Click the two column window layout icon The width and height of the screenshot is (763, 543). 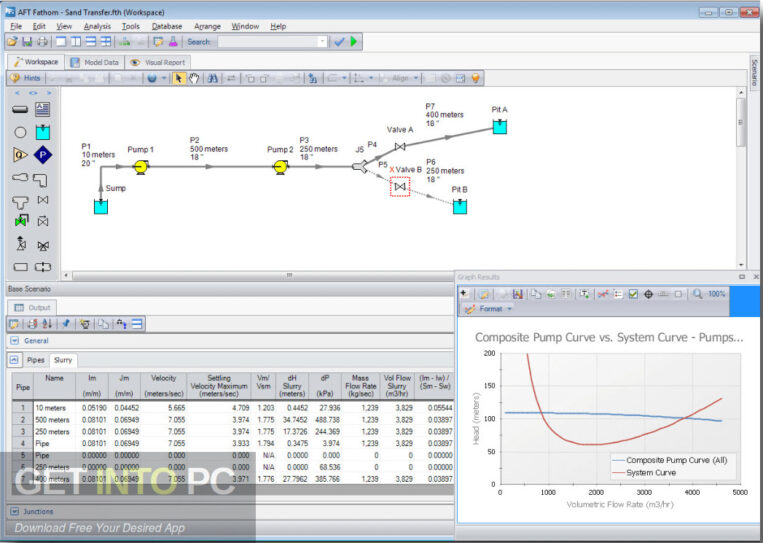tap(76, 42)
